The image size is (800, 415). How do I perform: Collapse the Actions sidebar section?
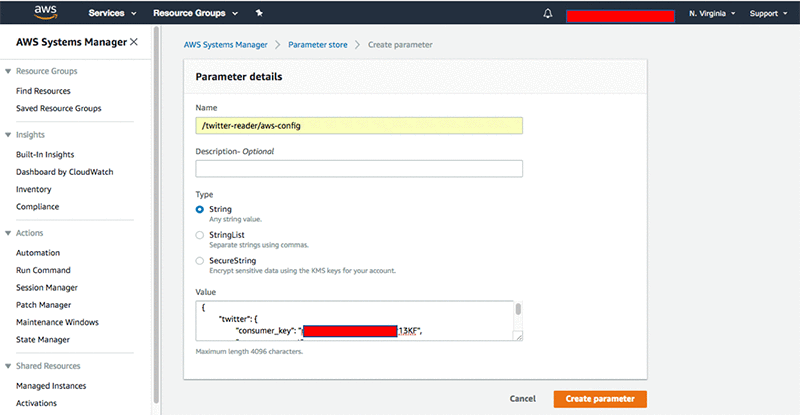[x=8, y=233]
